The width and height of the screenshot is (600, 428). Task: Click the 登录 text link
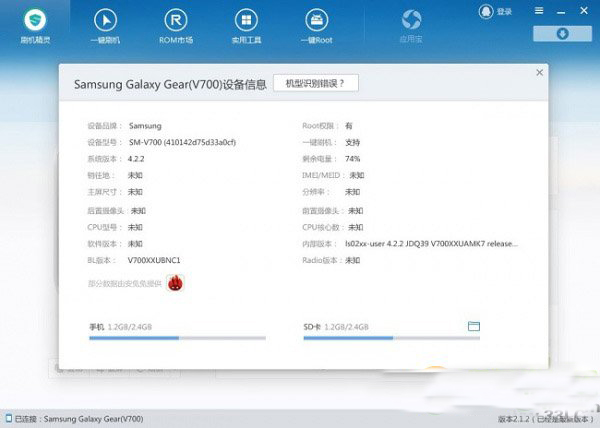[504, 12]
